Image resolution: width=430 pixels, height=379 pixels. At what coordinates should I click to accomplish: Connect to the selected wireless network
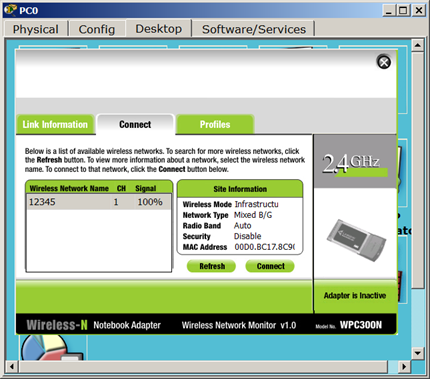tap(270, 266)
